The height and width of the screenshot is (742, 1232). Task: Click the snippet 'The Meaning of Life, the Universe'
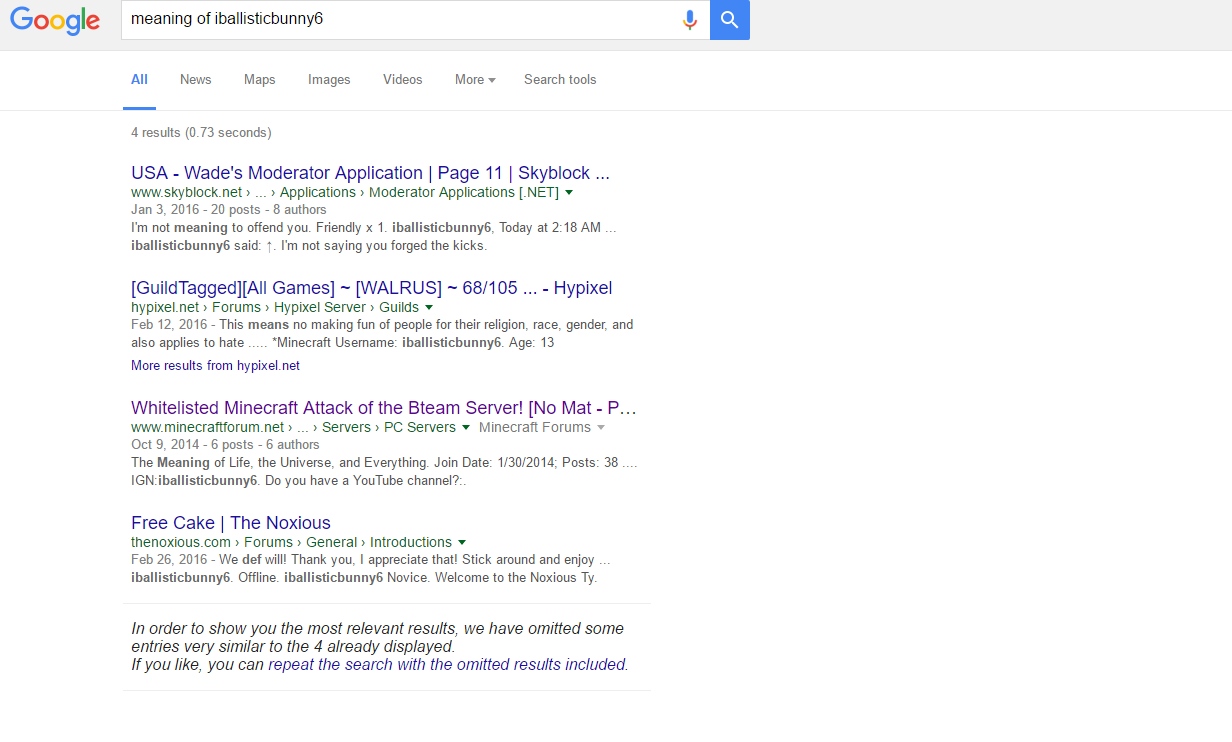point(384,472)
